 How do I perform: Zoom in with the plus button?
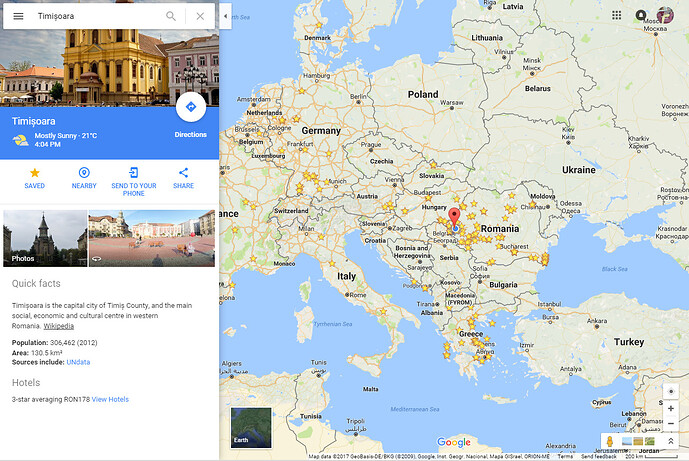coord(671,408)
